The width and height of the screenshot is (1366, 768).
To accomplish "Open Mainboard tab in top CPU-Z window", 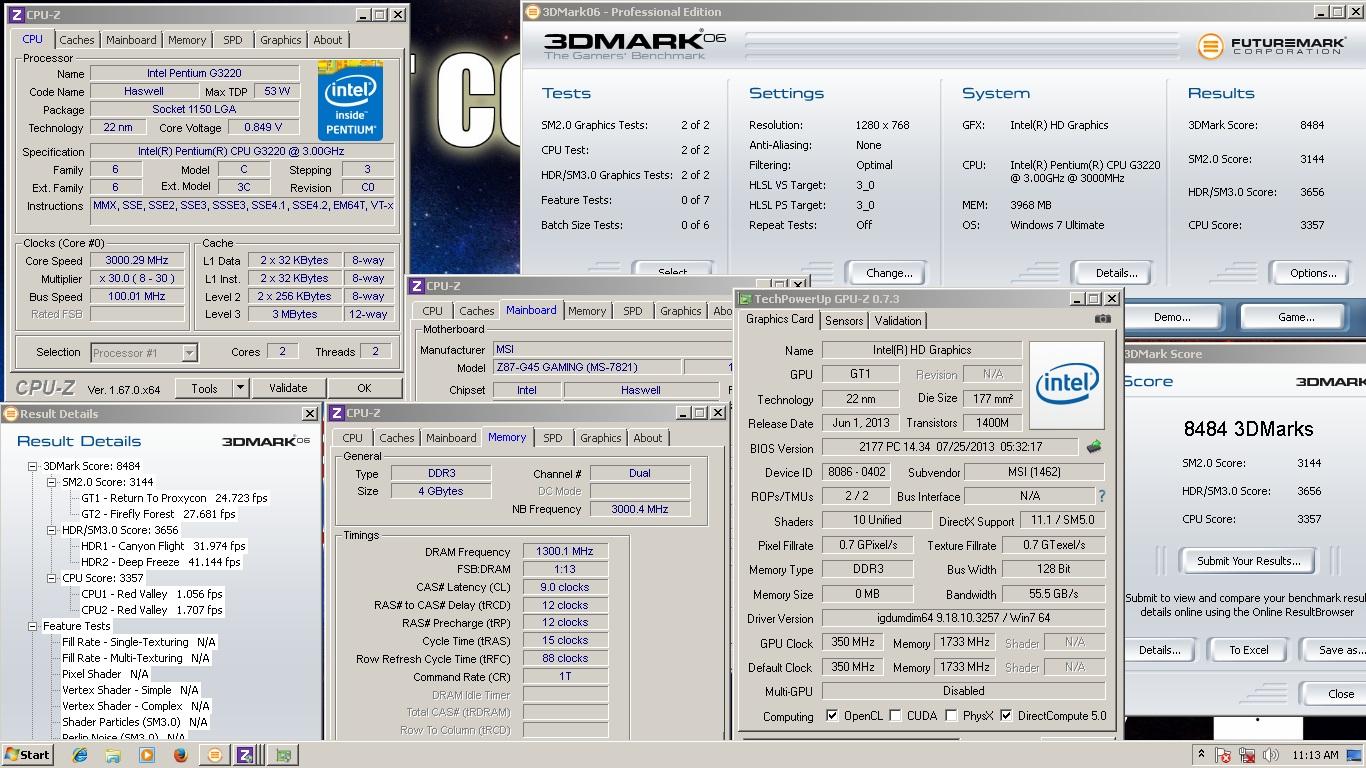I will tap(131, 40).
